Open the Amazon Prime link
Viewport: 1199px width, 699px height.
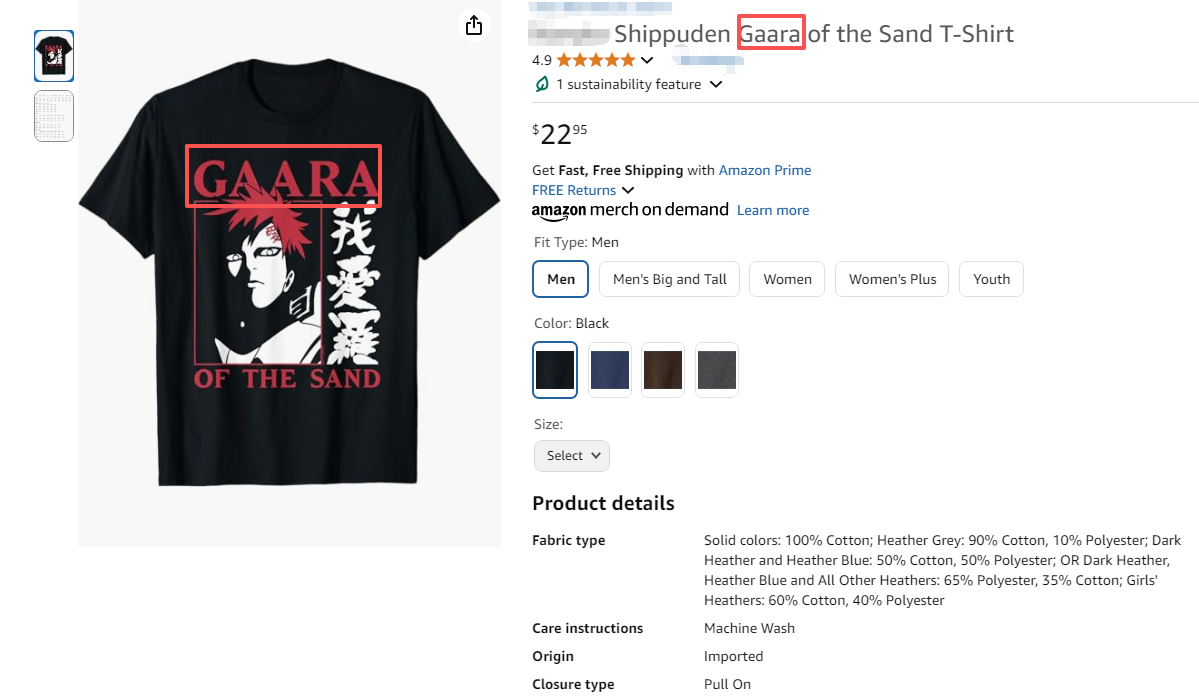(765, 170)
